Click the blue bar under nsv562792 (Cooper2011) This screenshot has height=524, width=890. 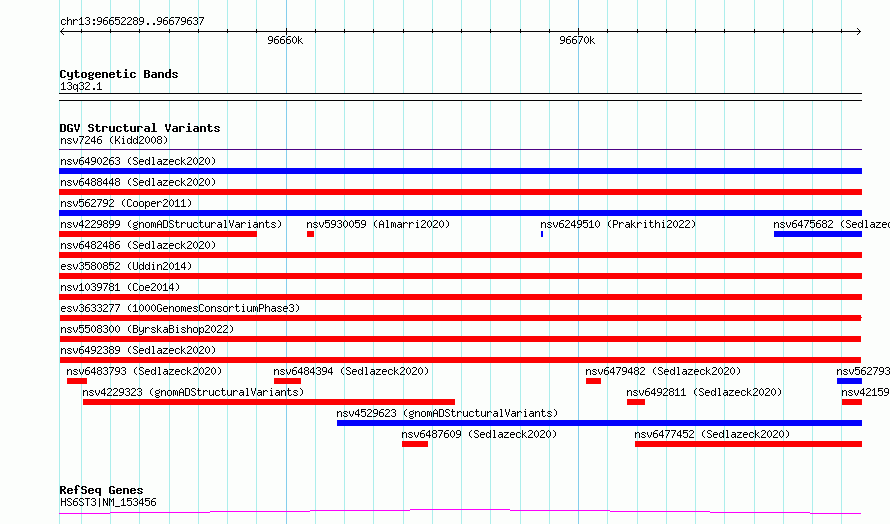(x=460, y=213)
